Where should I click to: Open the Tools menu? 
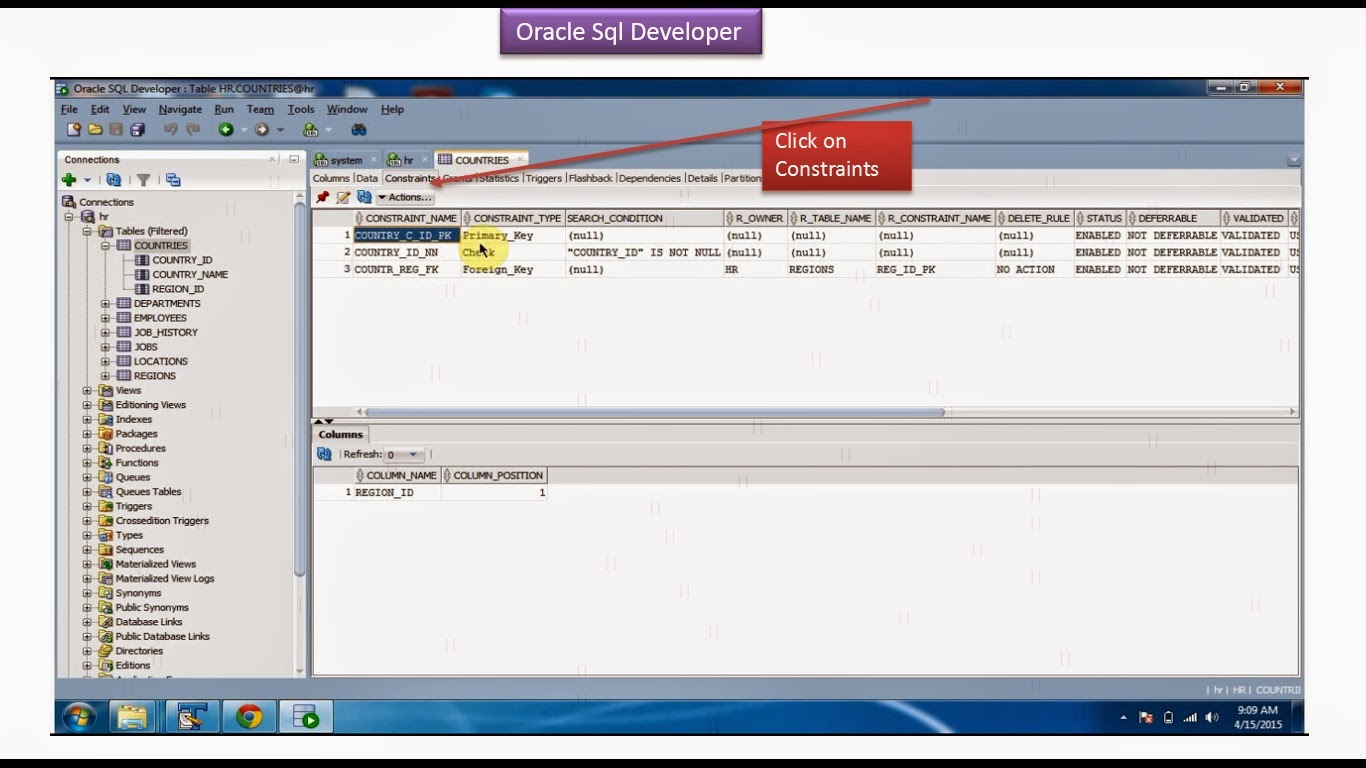tap(301, 109)
